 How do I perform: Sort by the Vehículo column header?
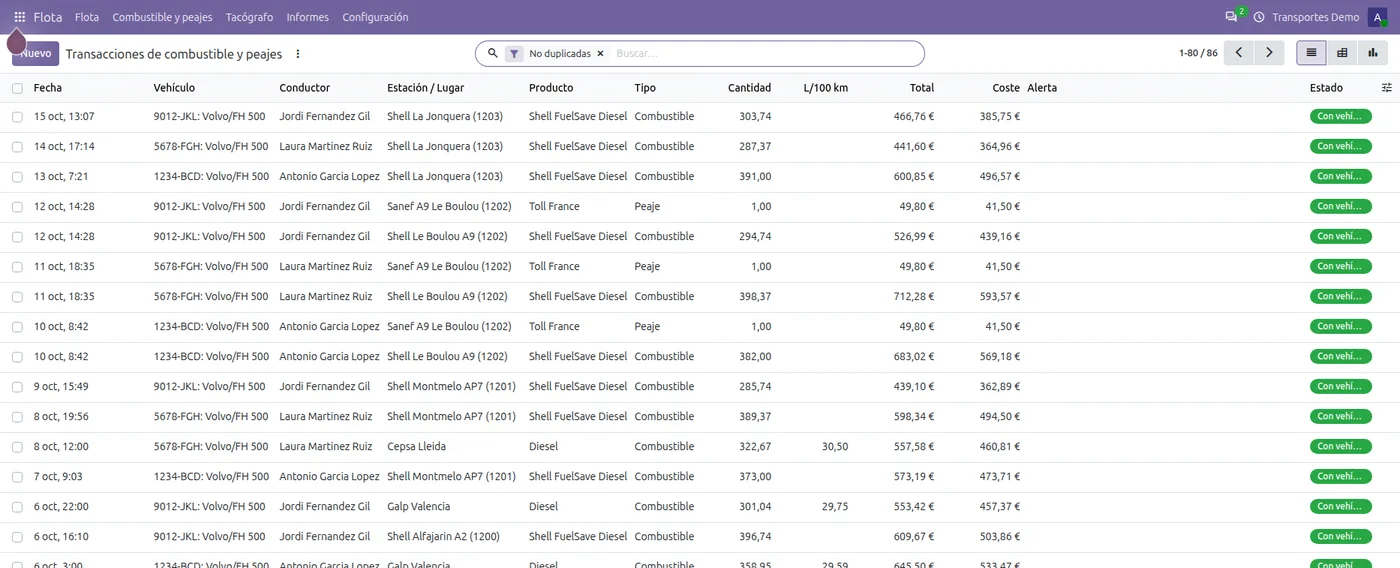pyautogui.click(x=174, y=88)
